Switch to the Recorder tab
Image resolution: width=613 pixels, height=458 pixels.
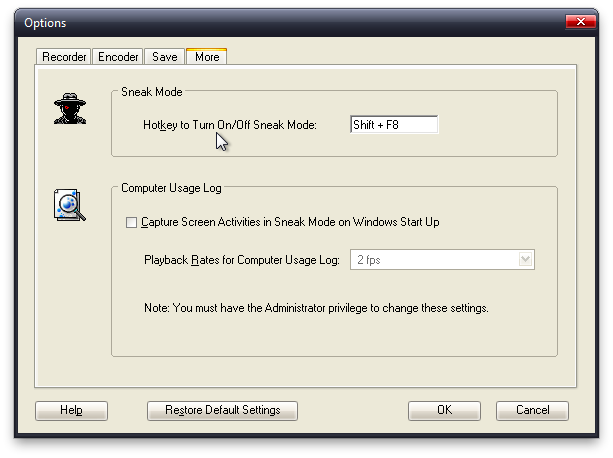(x=64, y=57)
